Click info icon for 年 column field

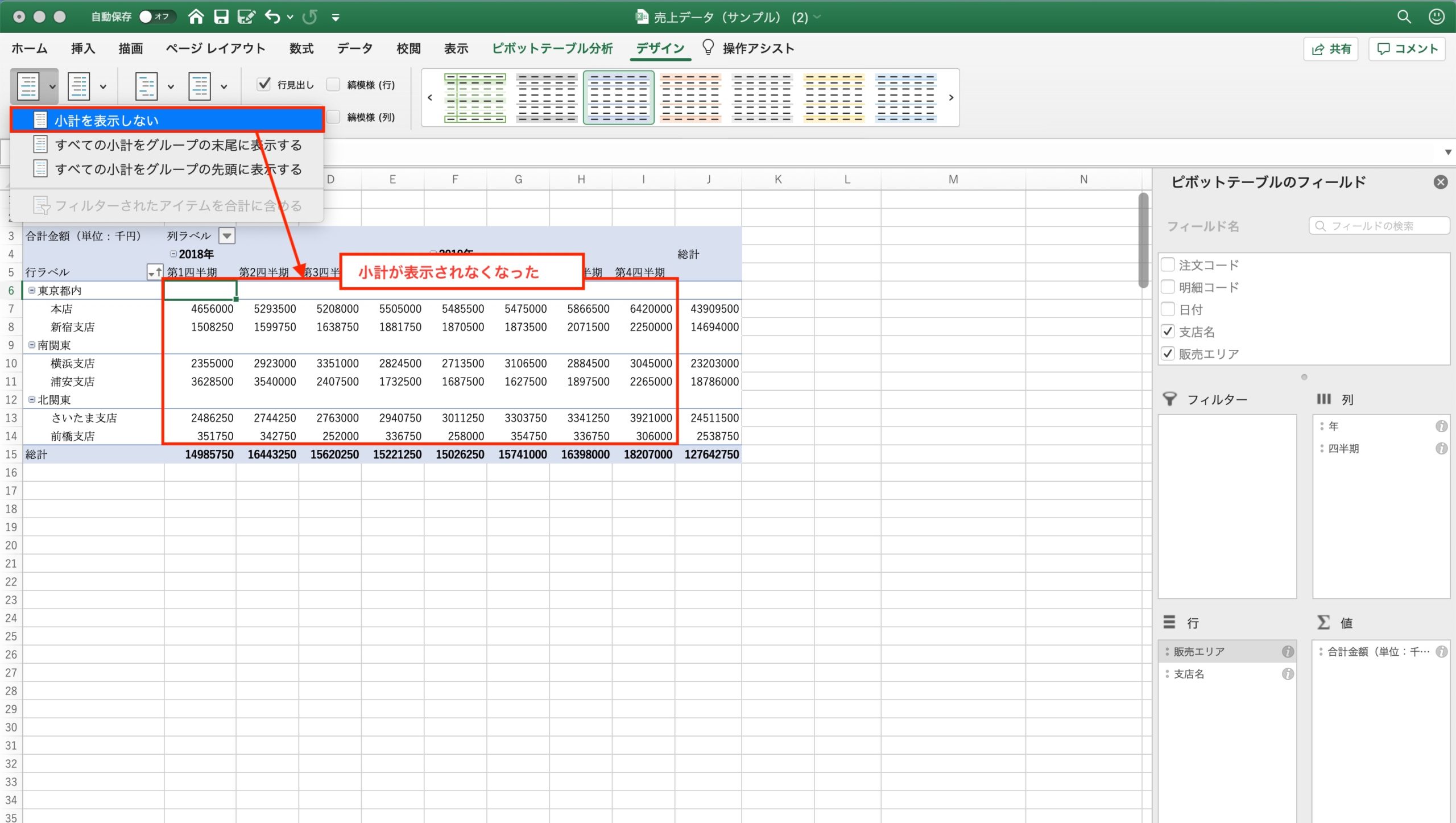(x=1441, y=426)
